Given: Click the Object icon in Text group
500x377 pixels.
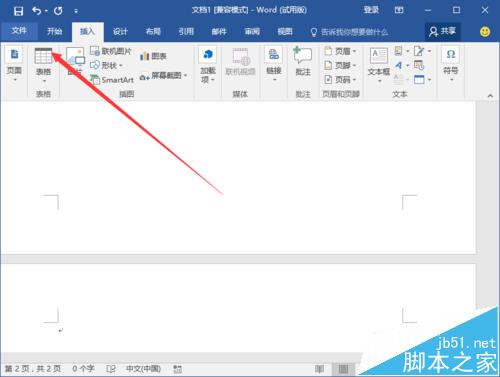Looking at the screenshot, I should pos(419,80).
